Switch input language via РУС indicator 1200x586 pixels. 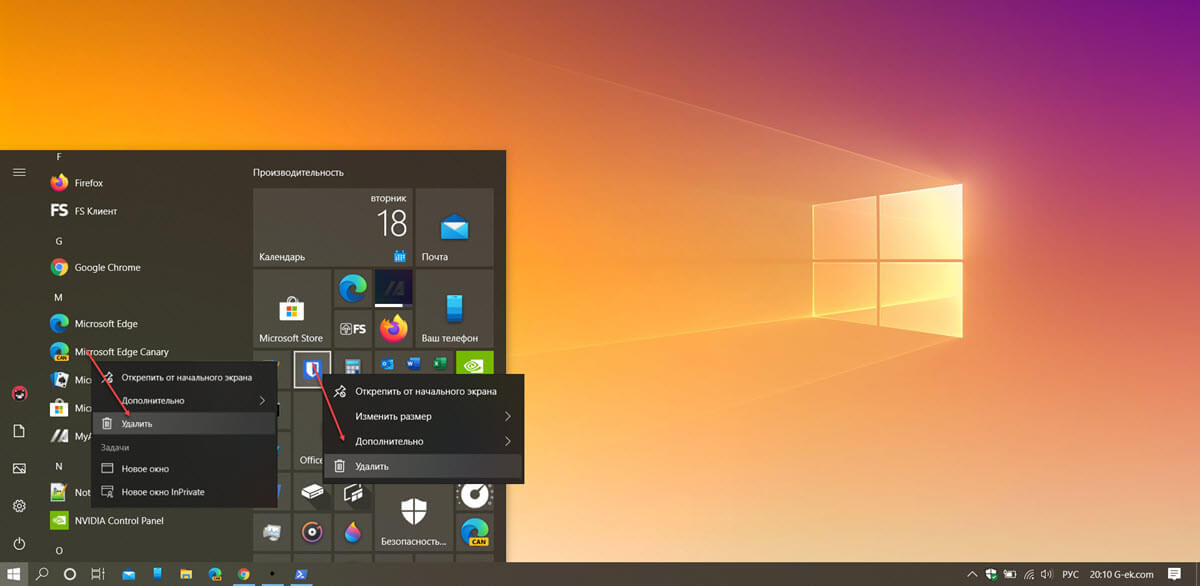(1069, 575)
